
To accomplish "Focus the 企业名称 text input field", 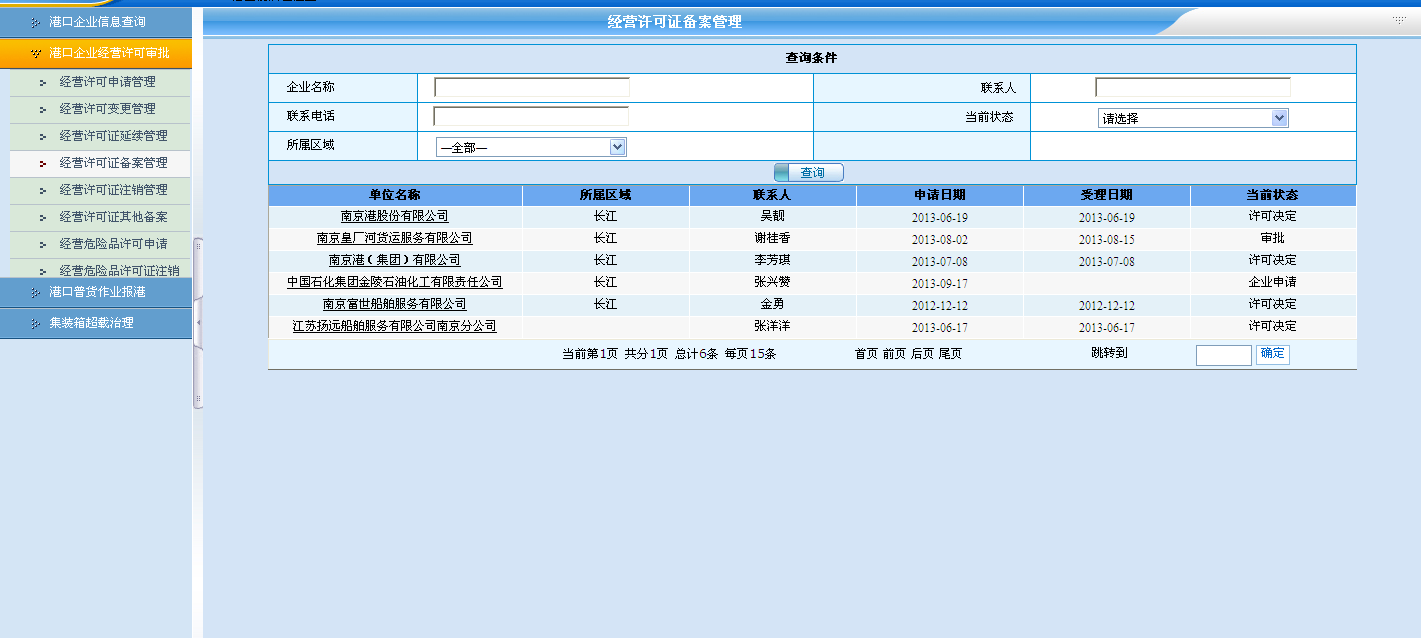I will coord(532,88).
